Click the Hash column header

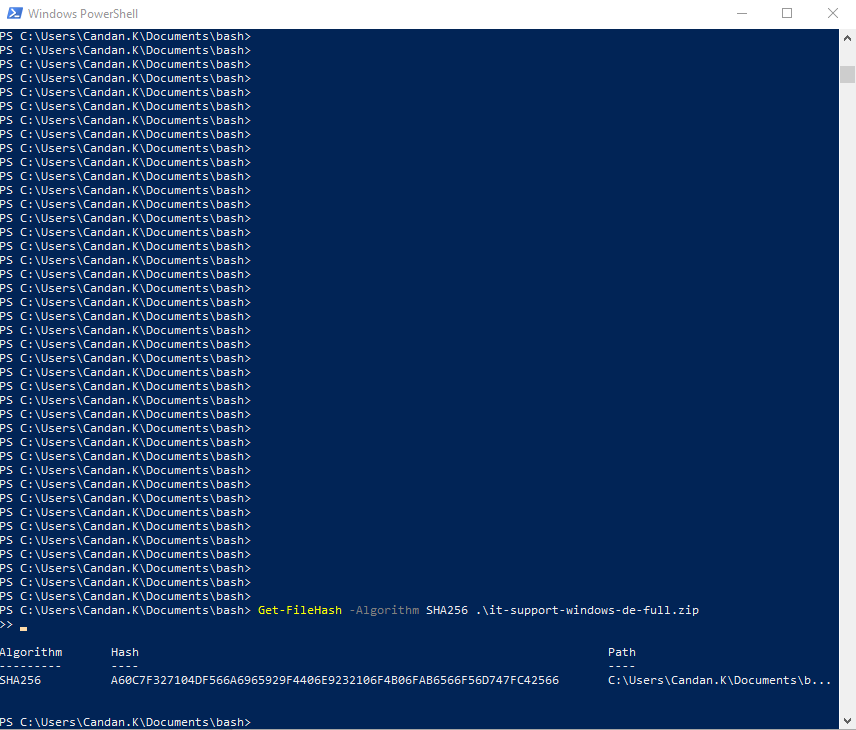(x=125, y=652)
